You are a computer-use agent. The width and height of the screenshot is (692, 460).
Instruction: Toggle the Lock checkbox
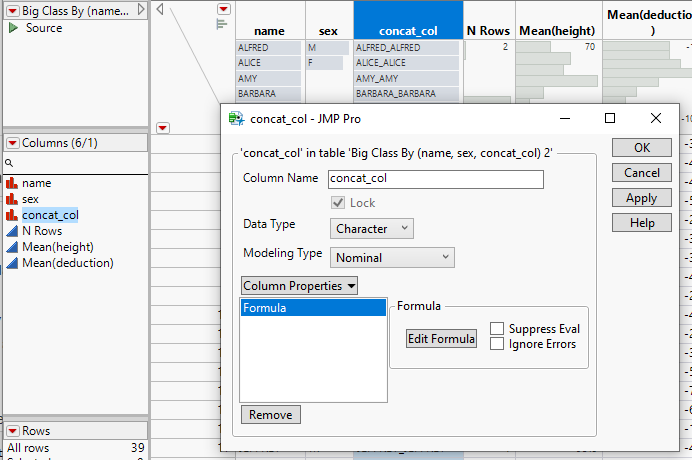click(x=338, y=203)
